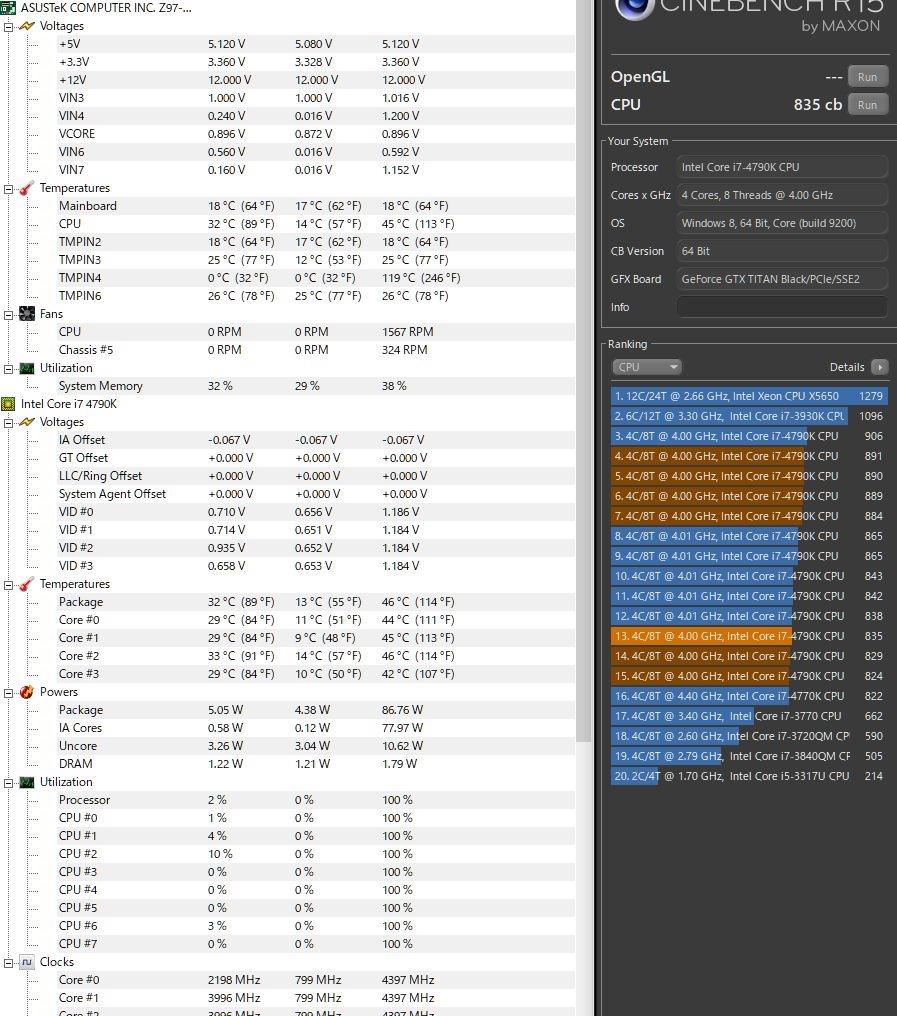Select the VCORE voltage row
The height and width of the screenshot is (1016, 897).
coord(77,134)
